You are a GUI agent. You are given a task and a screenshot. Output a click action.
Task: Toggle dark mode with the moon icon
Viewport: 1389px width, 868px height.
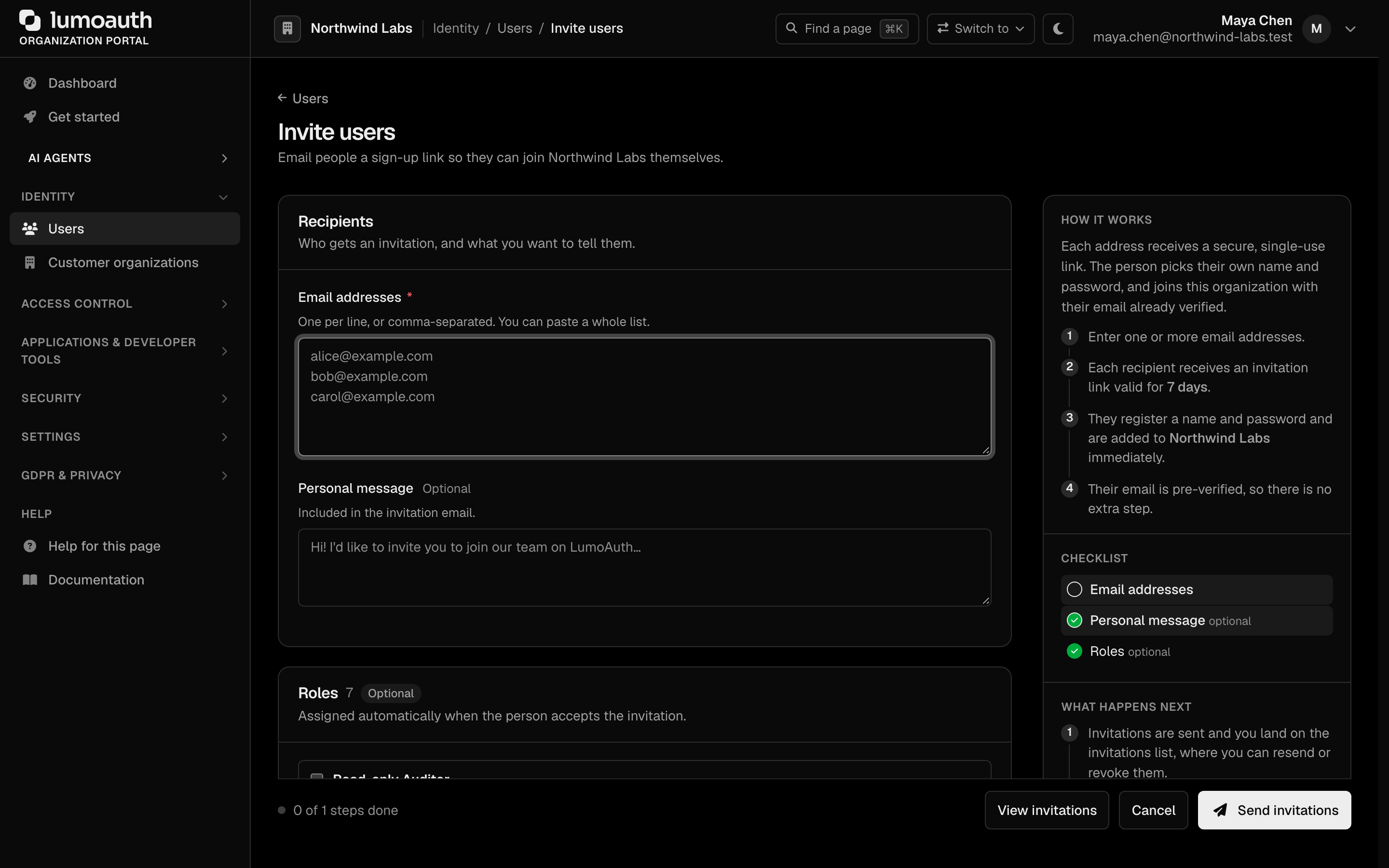point(1058,28)
